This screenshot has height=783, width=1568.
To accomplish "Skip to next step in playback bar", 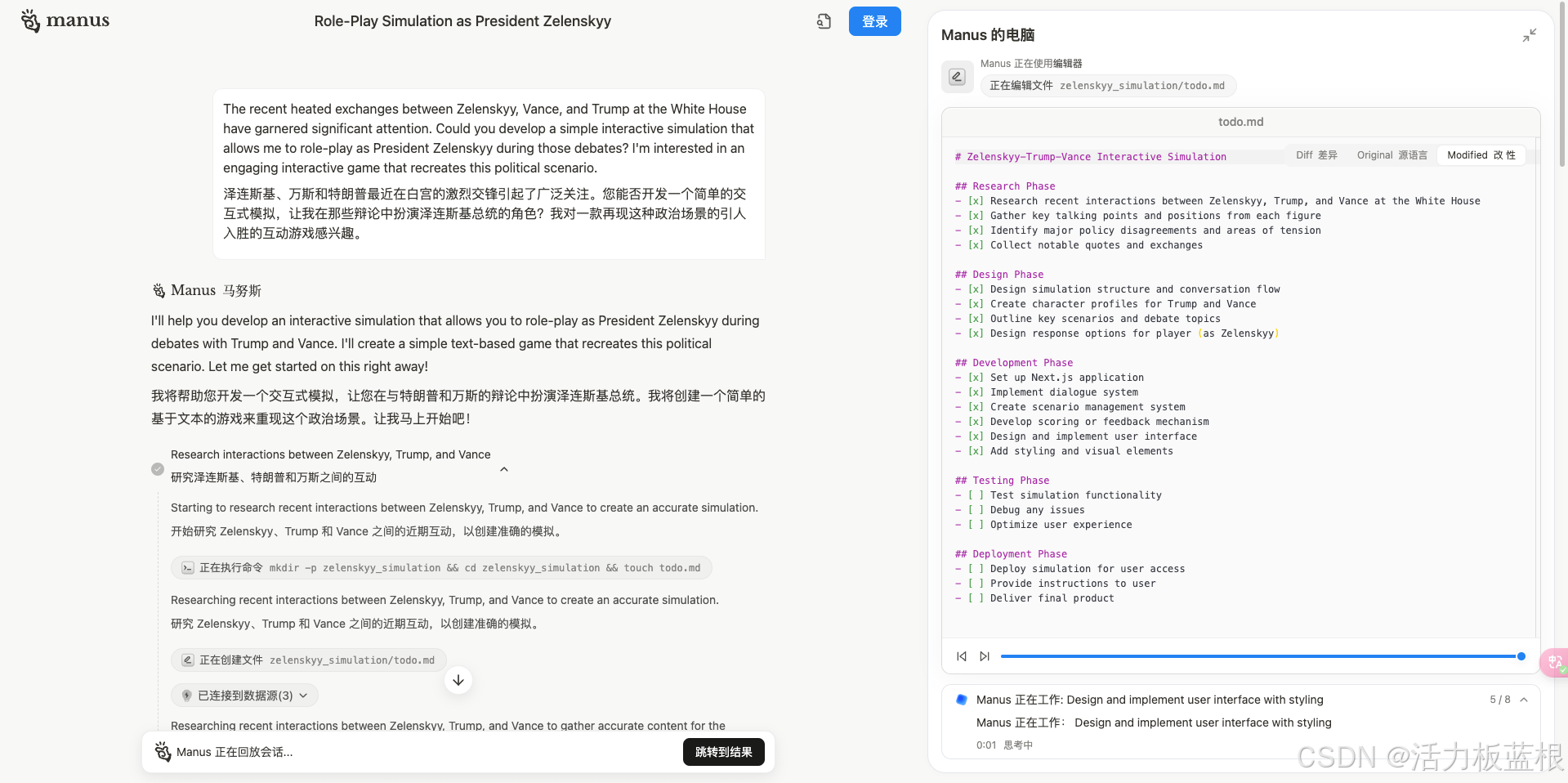I will 985,656.
